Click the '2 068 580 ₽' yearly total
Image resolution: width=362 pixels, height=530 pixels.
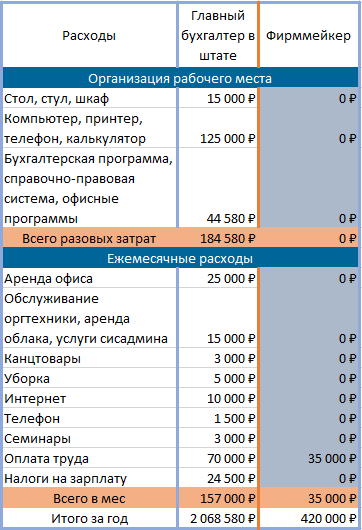click(218, 517)
